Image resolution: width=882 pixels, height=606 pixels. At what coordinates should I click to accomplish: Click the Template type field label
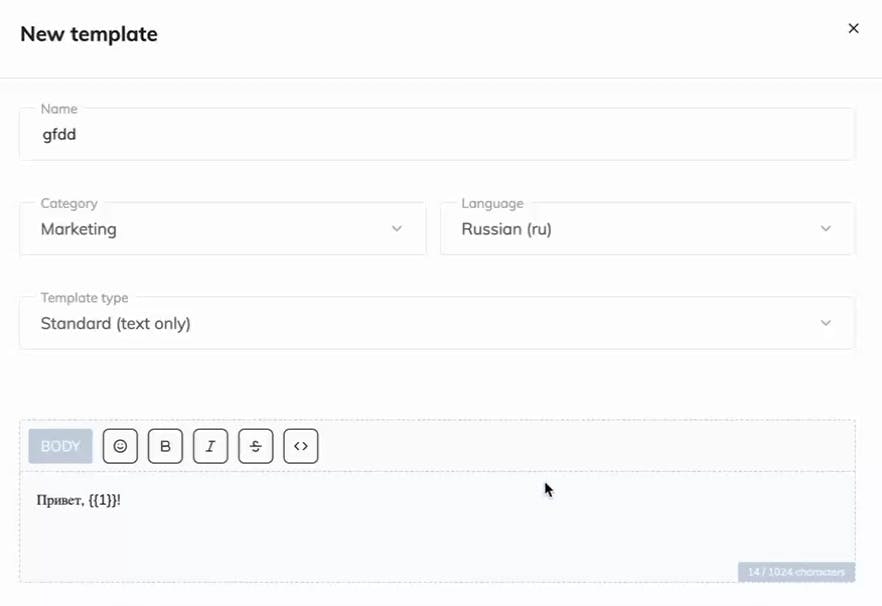coord(84,298)
